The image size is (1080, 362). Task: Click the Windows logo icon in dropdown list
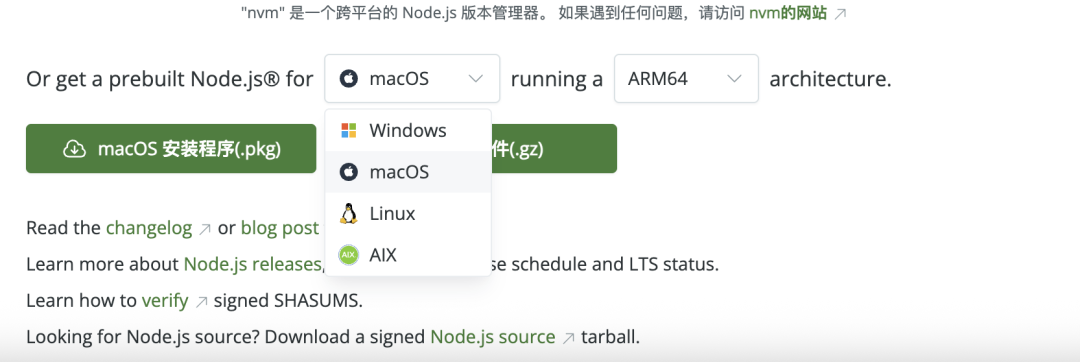[x=349, y=130]
